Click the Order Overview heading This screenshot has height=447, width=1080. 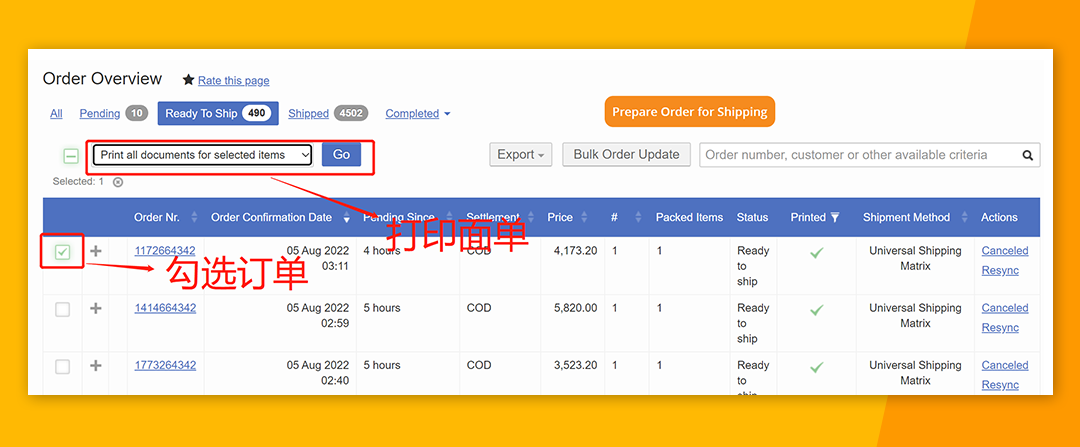click(102, 79)
